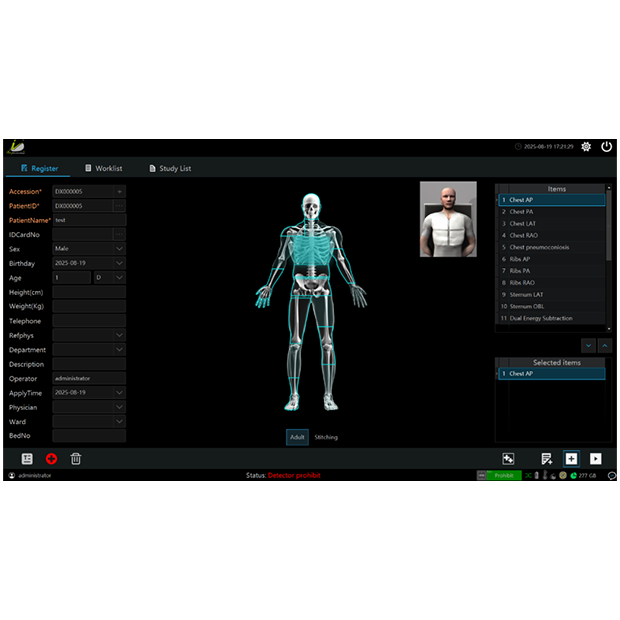620x620 pixels.
Task: Click the PatientName input field
Action: 89,220
